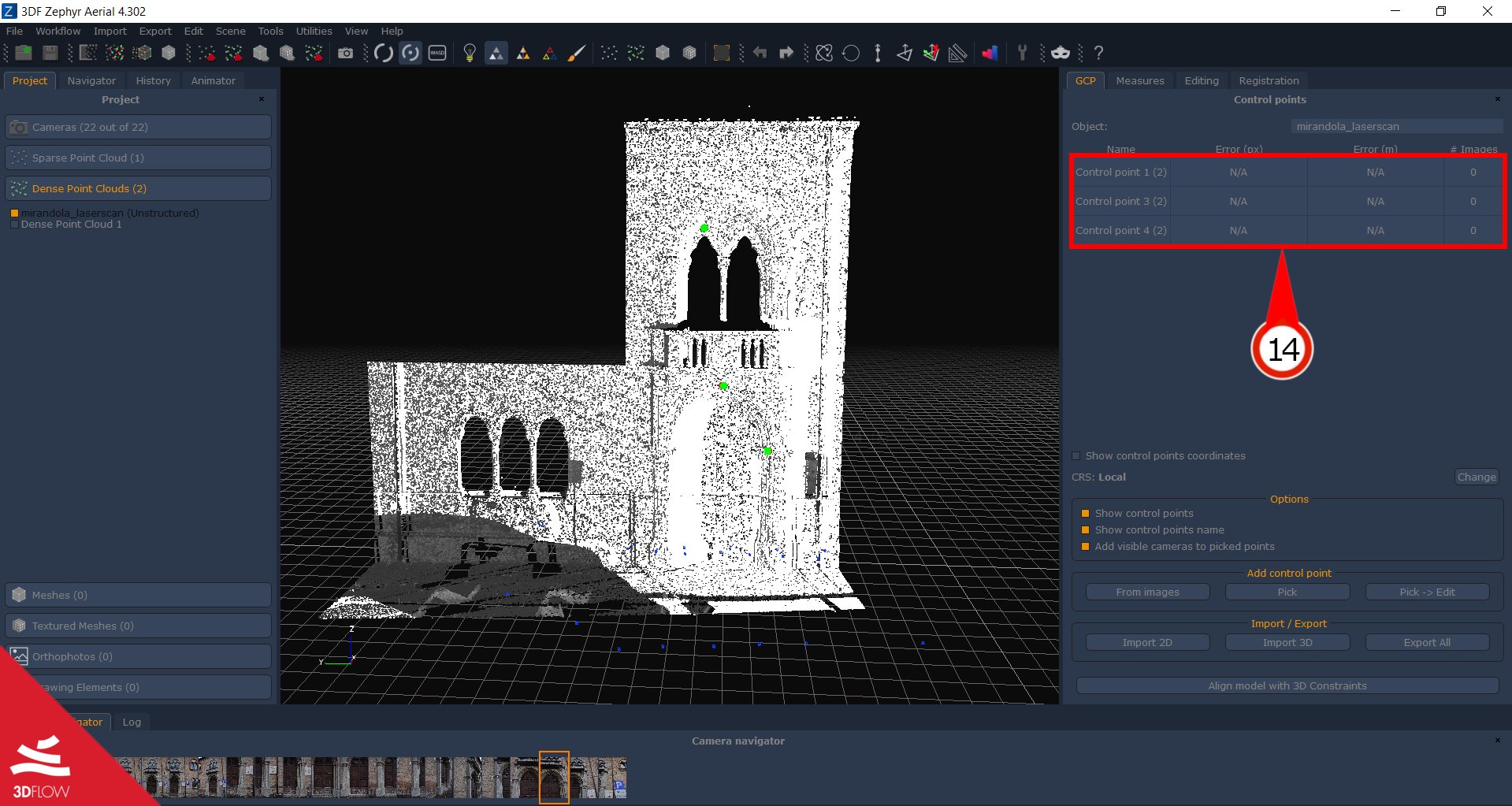Click the redo arrow icon

(786, 53)
